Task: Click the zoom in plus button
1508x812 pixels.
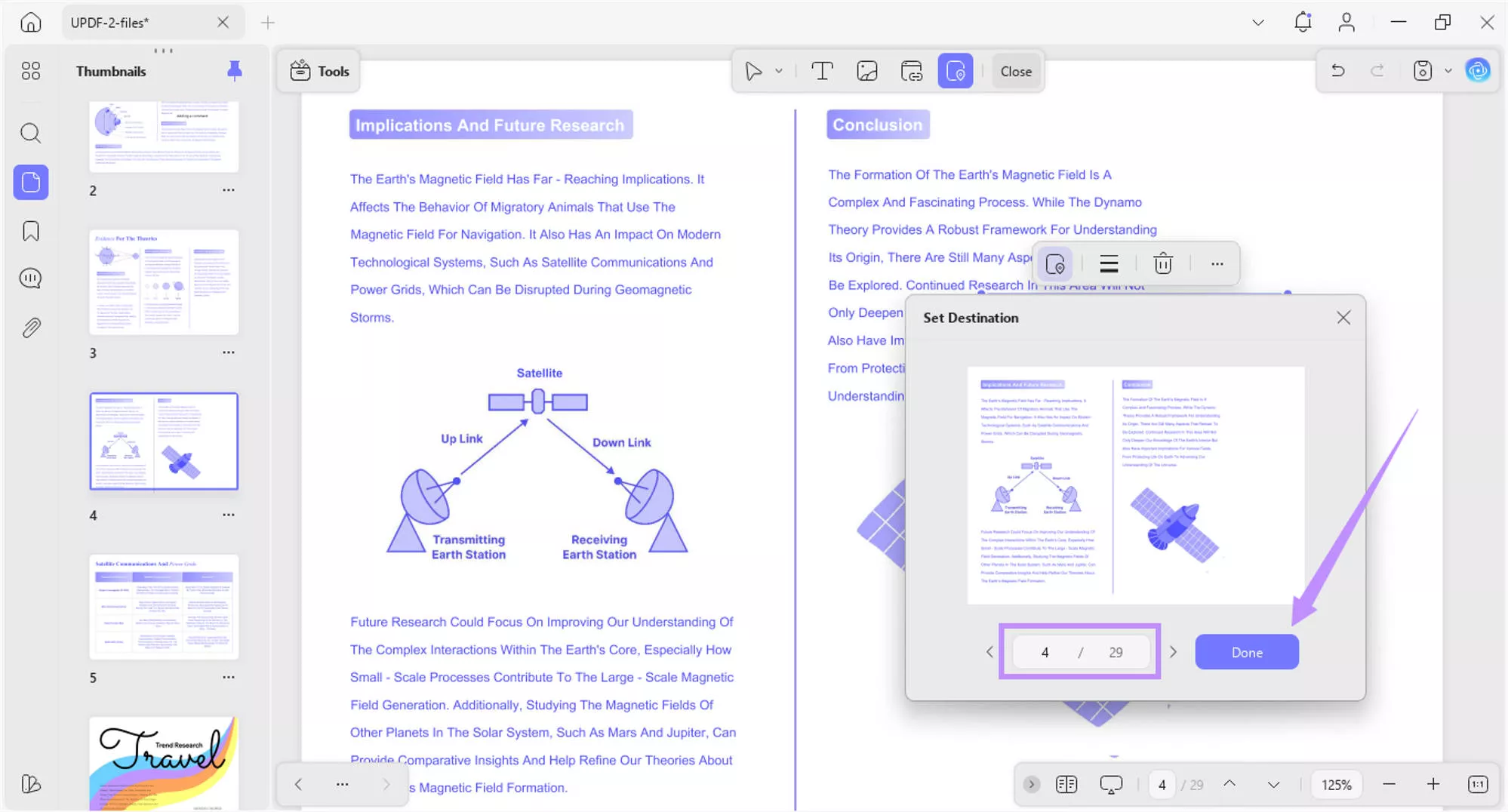Action: coord(1433,784)
